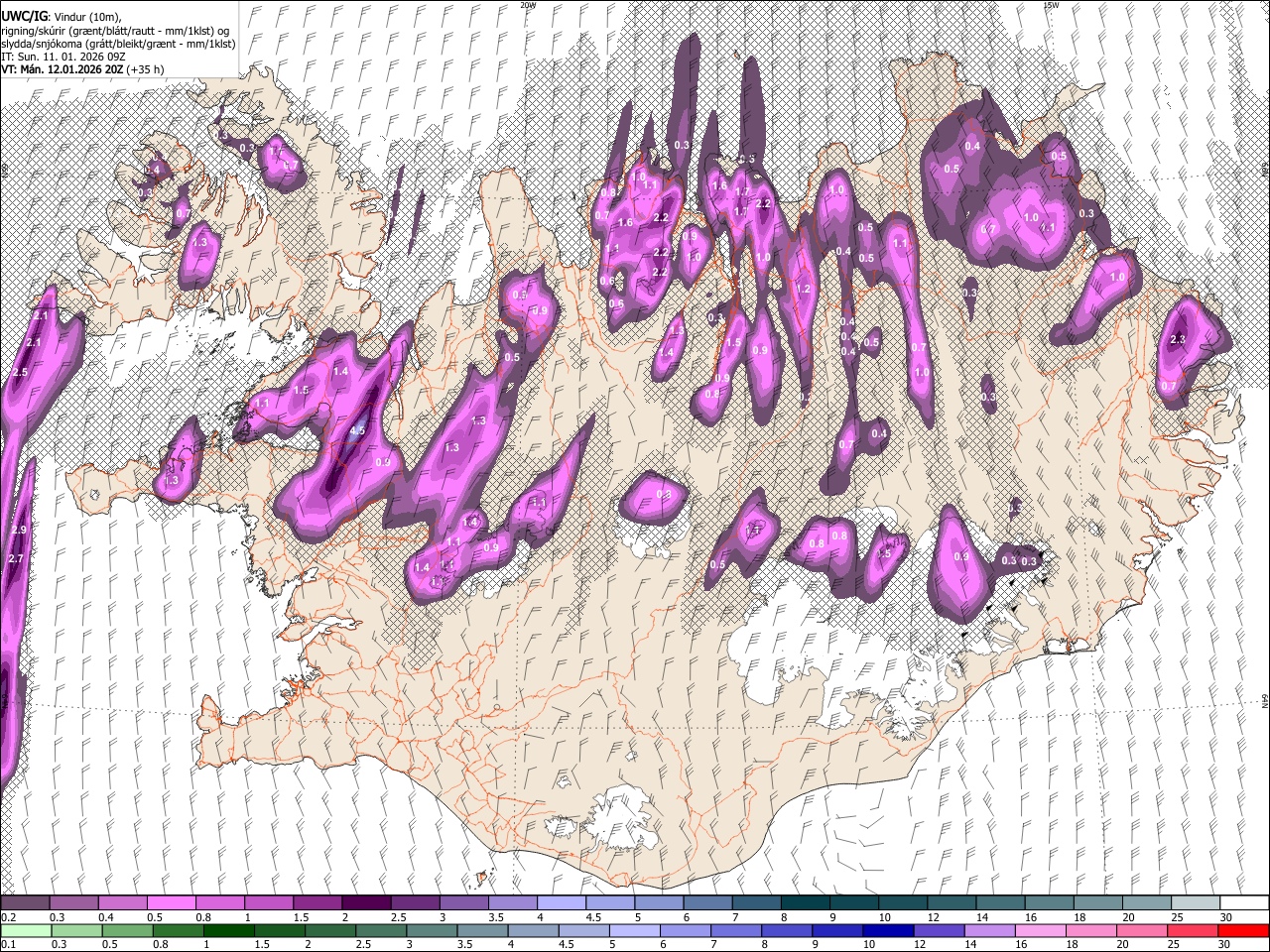Screen dimensions: 1270x952
Task: Select the grey-green 3–3.5 rain legend swatch
Action: pos(432,930)
